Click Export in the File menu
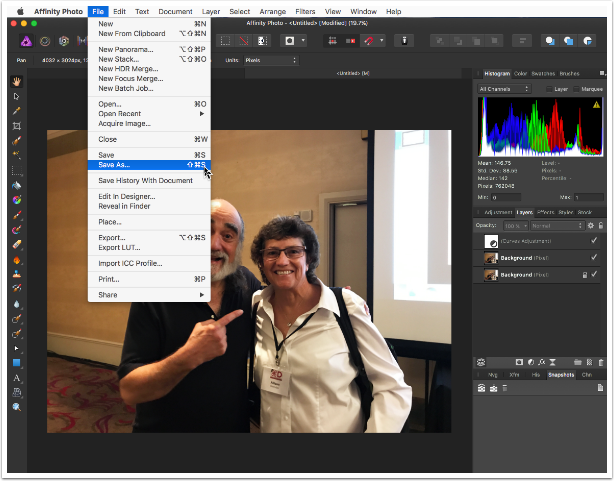Viewport: 614px width, 481px height. [111, 237]
